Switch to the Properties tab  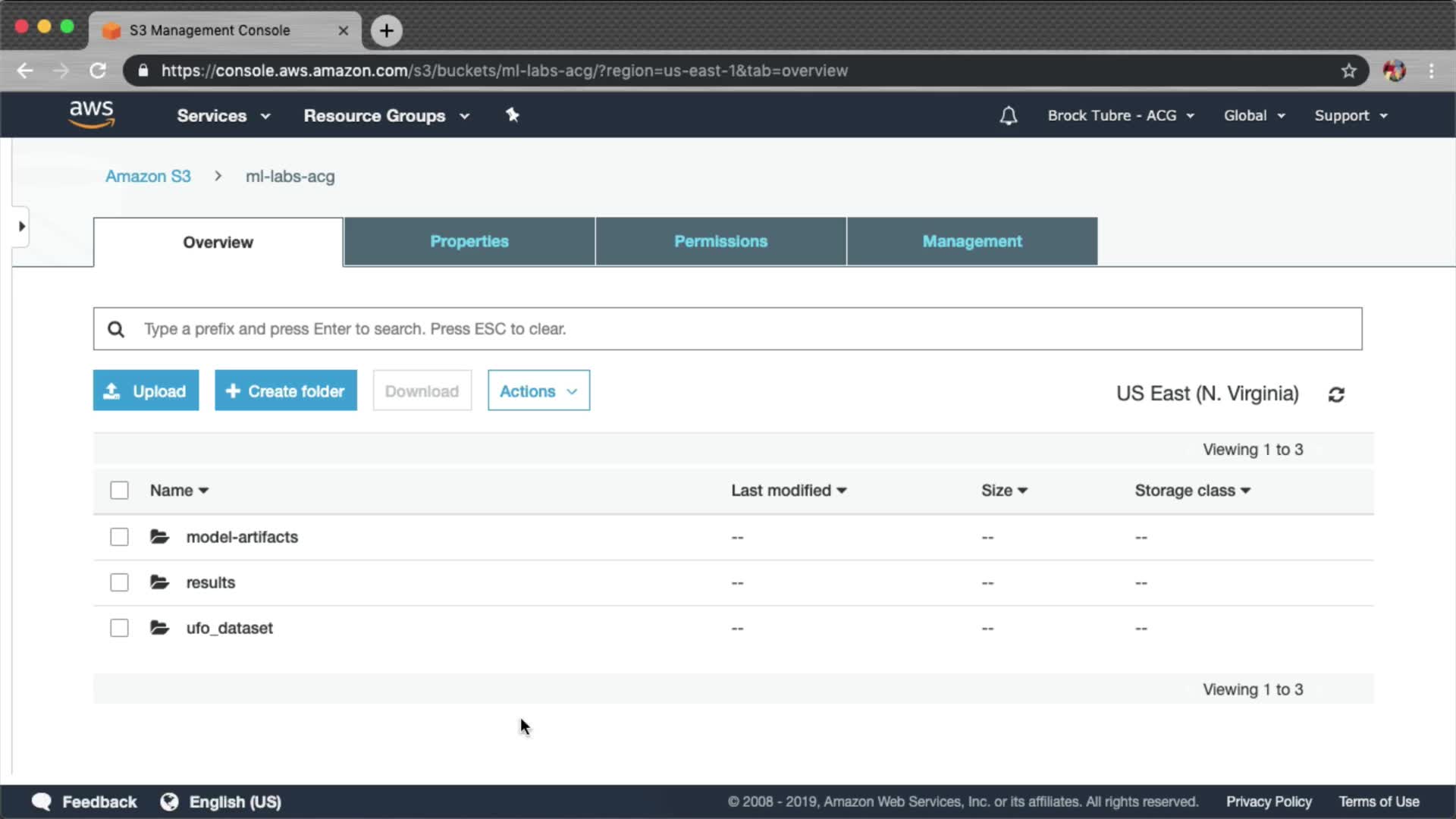click(x=469, y=241)
